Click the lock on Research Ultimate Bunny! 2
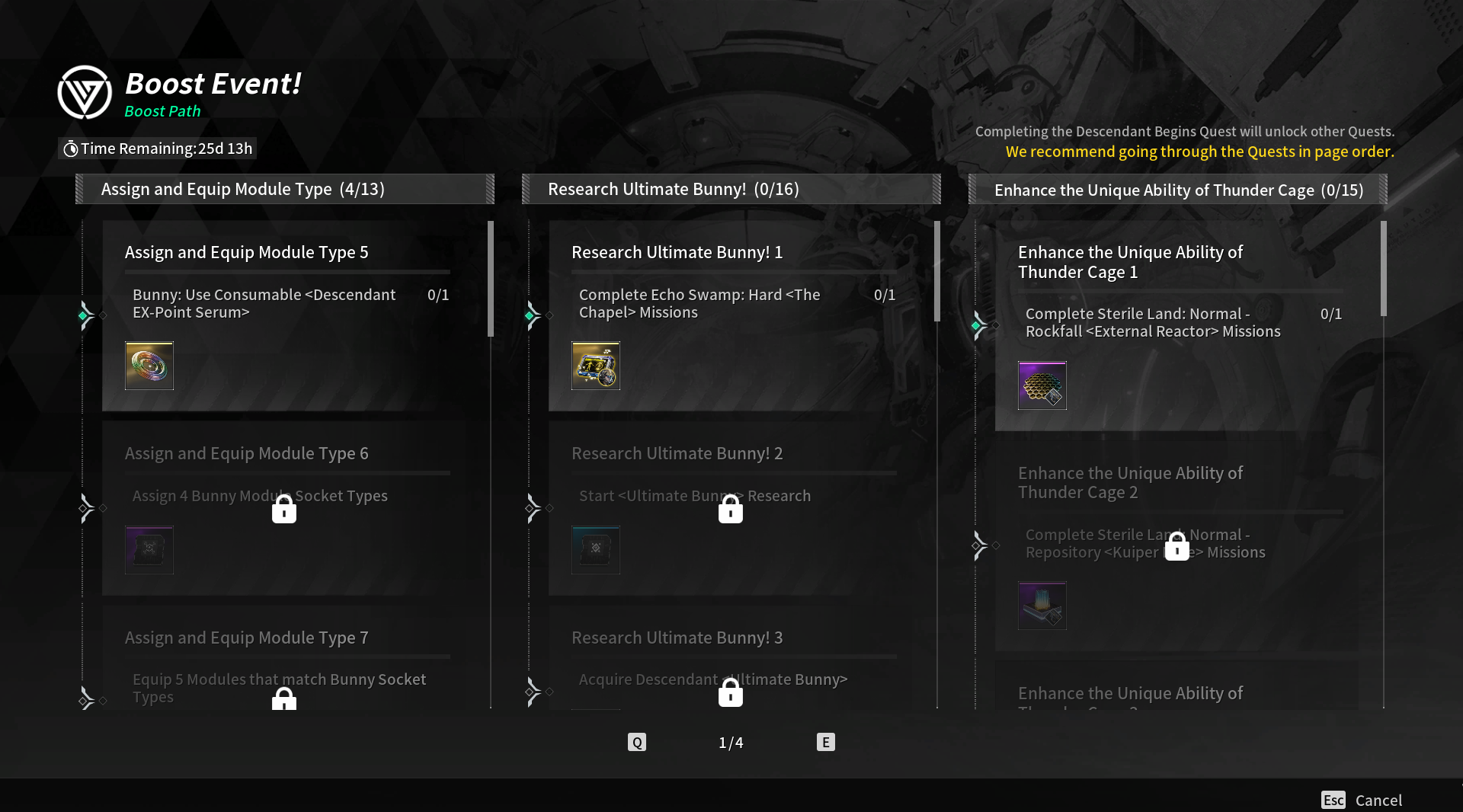Image resolution: width=1463 pixels, height=812 pixels. pos(731,509)
